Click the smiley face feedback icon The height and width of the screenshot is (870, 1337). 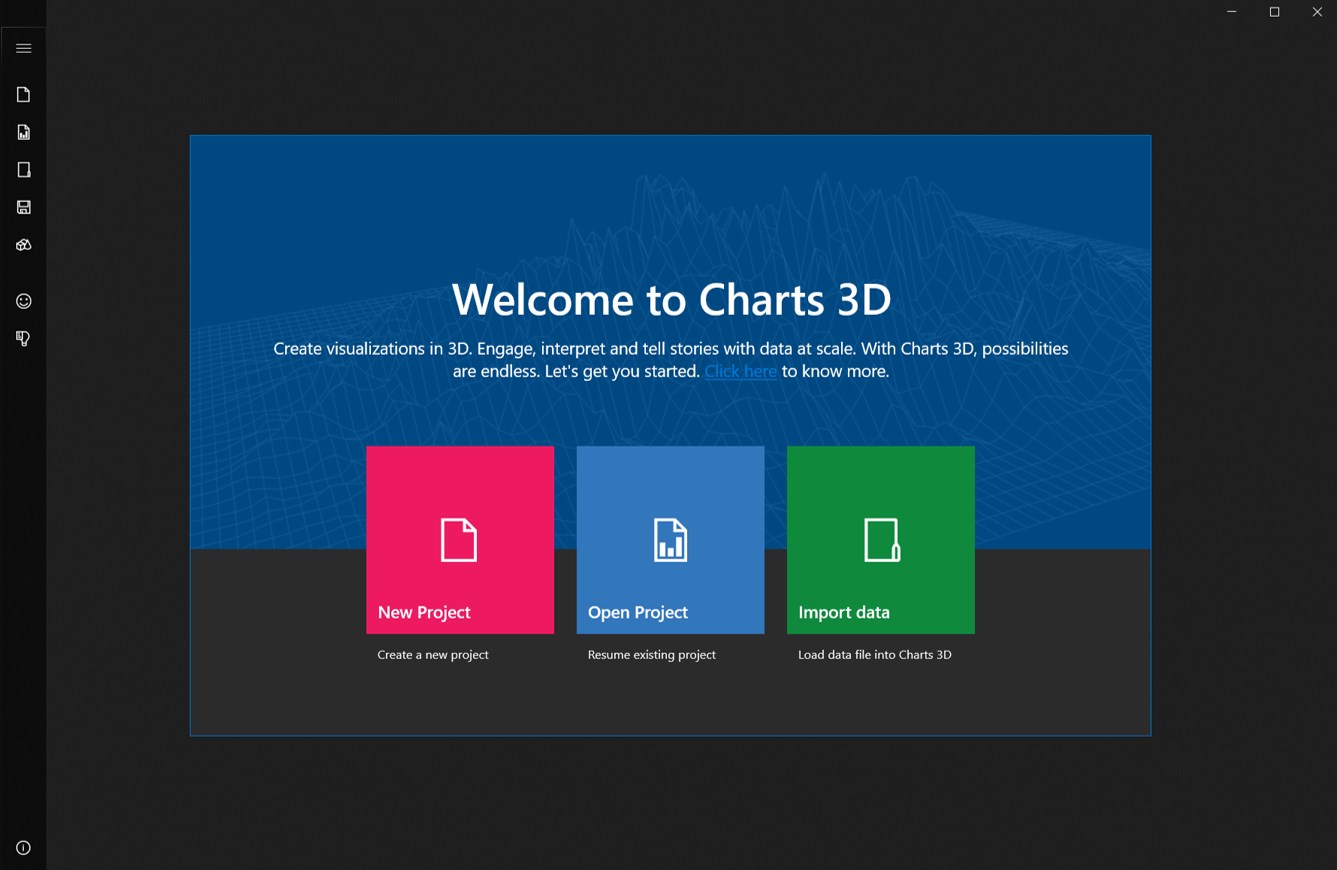(x=24, y=301)
